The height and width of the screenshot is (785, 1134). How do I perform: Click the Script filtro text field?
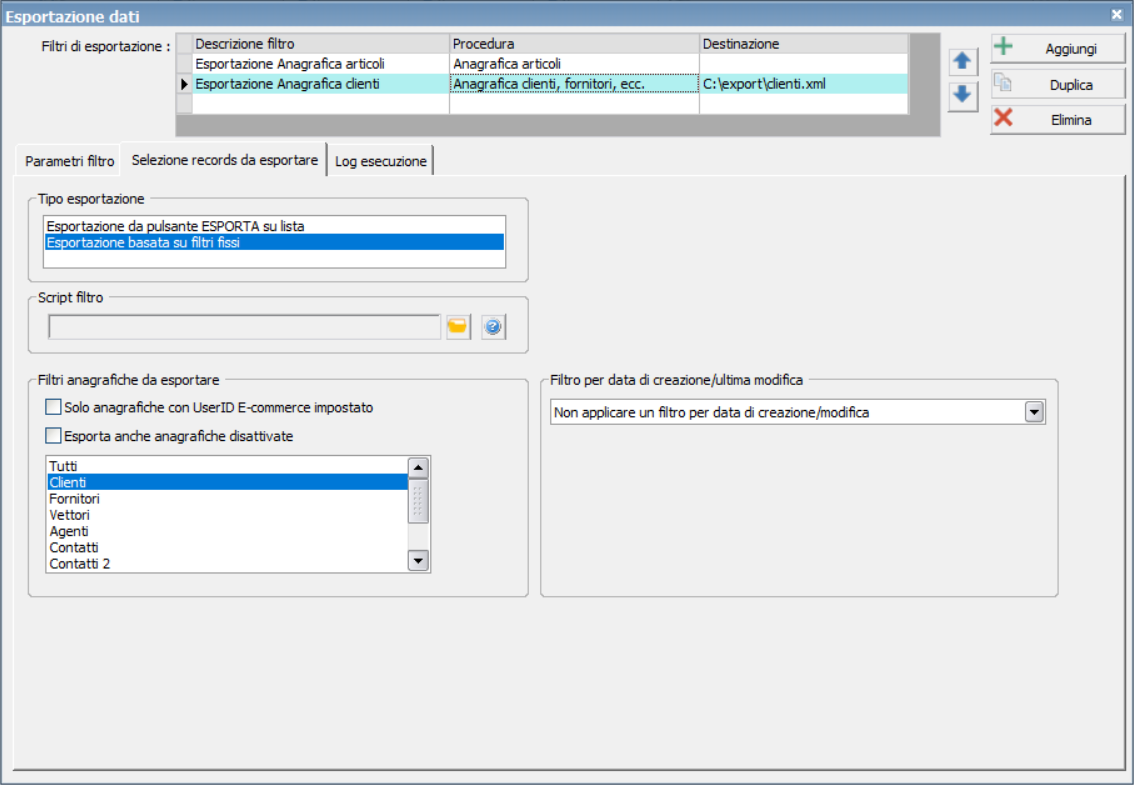(x=244, y=327)
